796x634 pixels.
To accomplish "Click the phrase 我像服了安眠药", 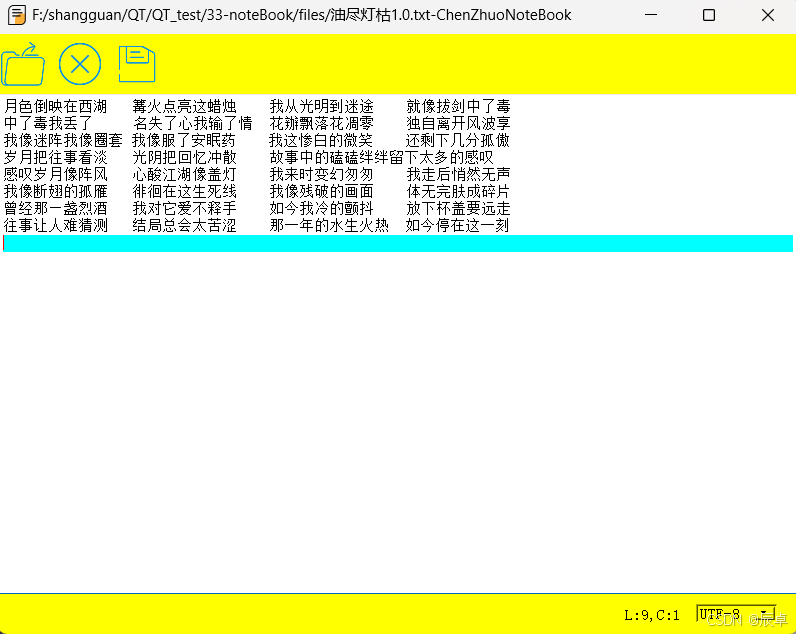I will [184, 140].
